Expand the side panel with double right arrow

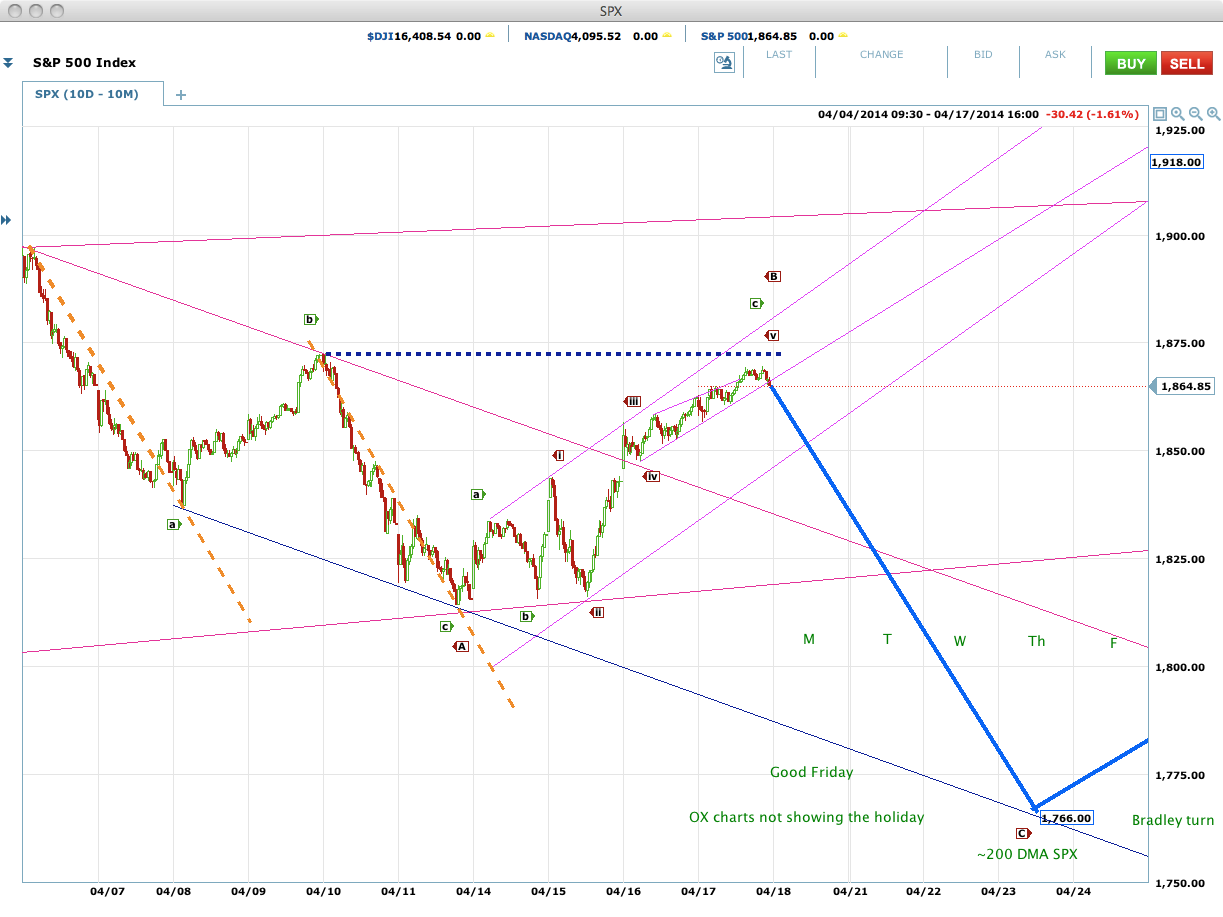point(7,220)
